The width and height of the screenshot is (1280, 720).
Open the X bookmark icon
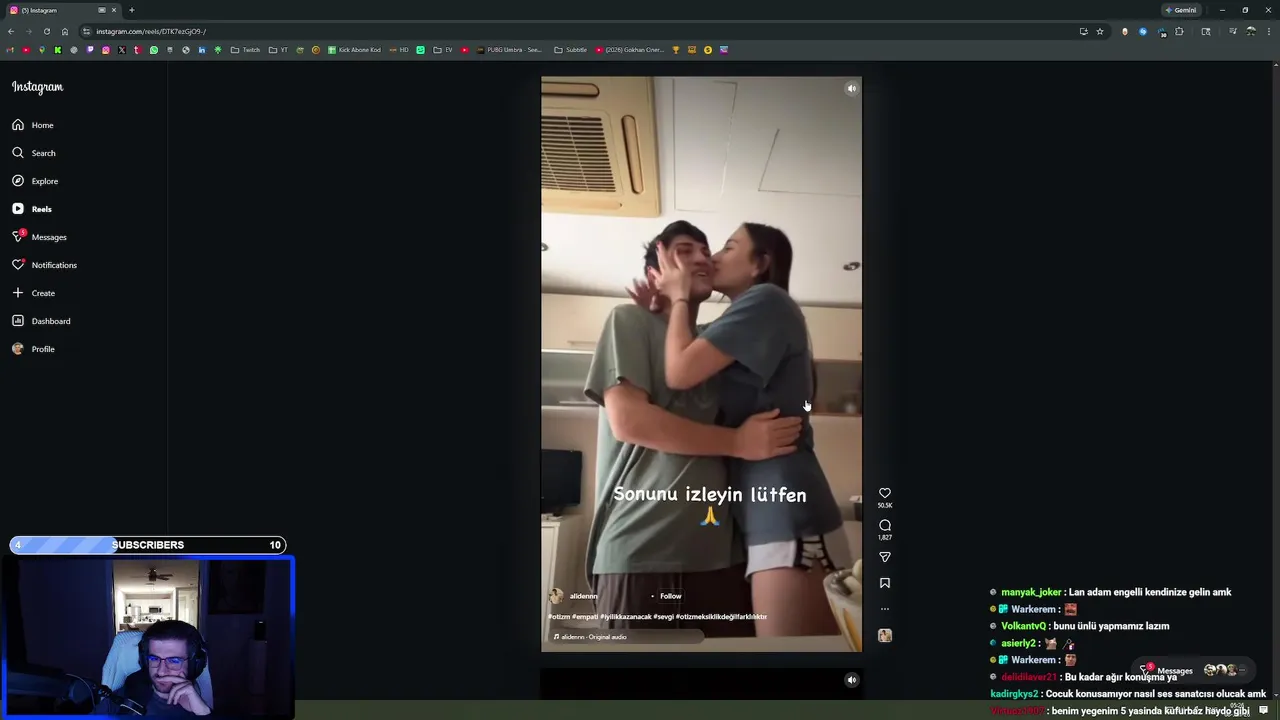122,50
